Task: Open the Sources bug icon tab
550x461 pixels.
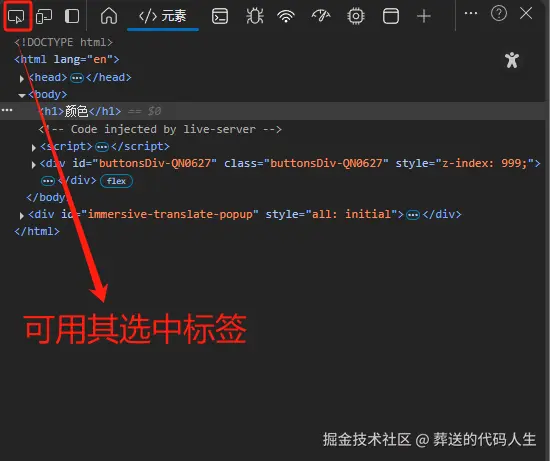Action: (x=255, y=16)
